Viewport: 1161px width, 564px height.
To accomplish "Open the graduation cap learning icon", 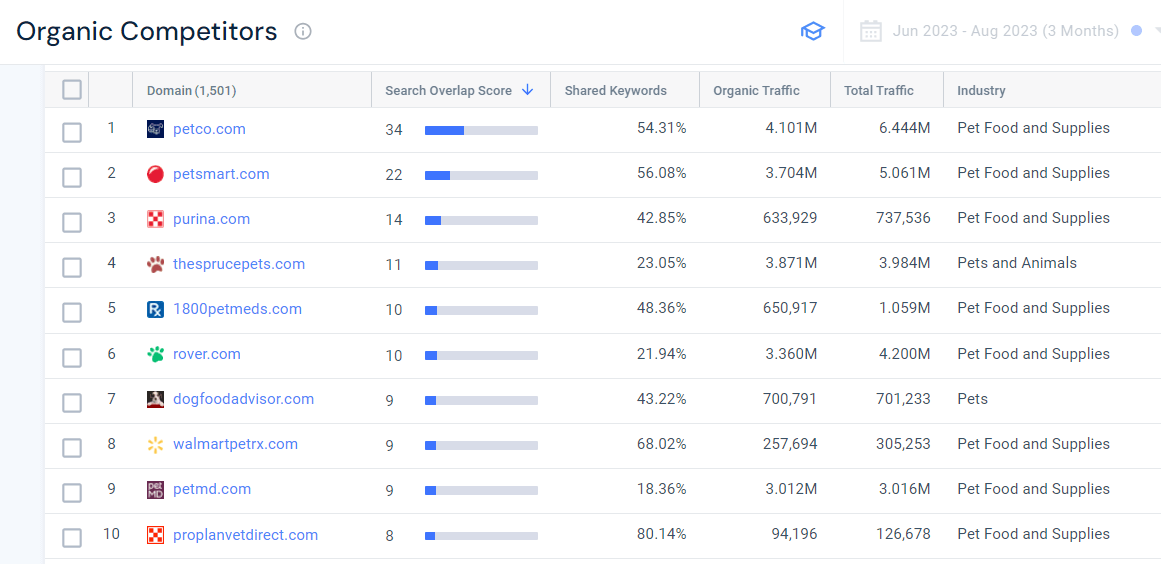I will click(x=812, y=32).
